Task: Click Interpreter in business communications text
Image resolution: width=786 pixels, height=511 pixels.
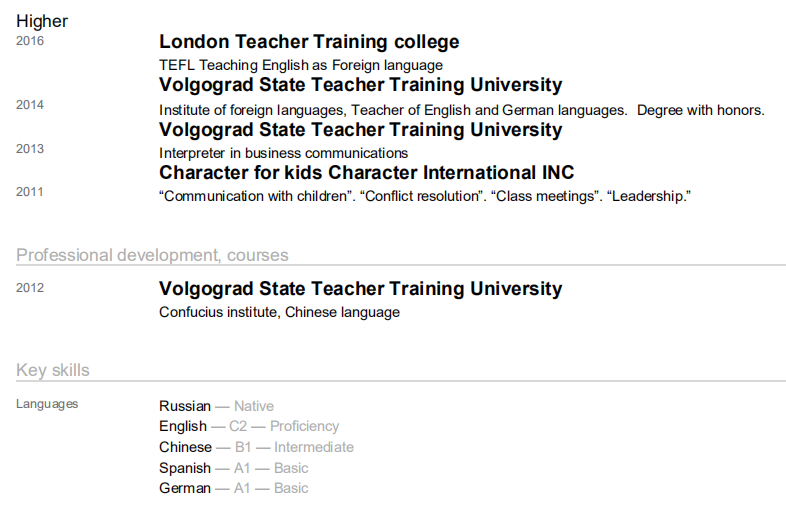Action: (x=283, y=153)
